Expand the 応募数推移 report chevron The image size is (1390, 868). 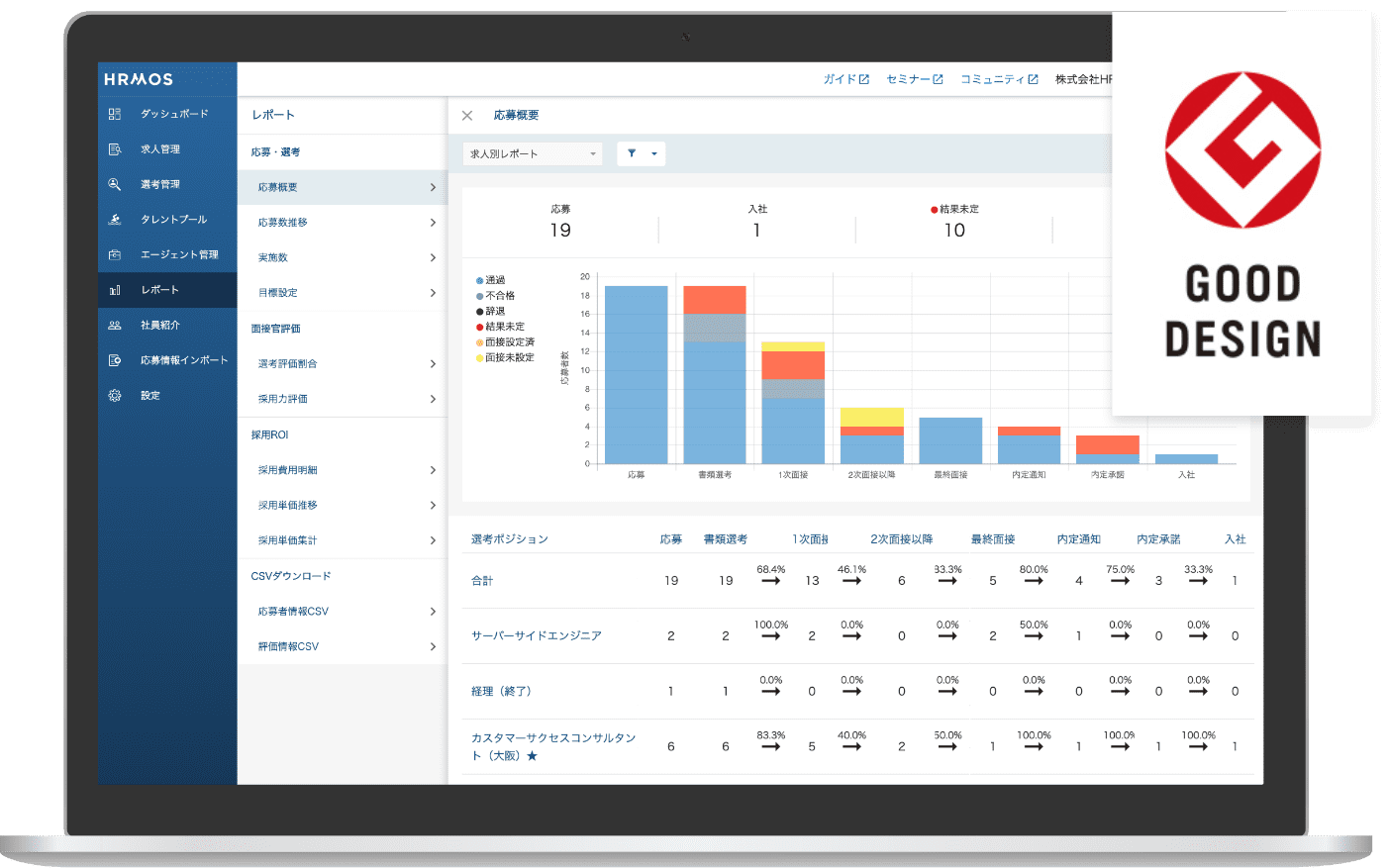coord(433,223)
